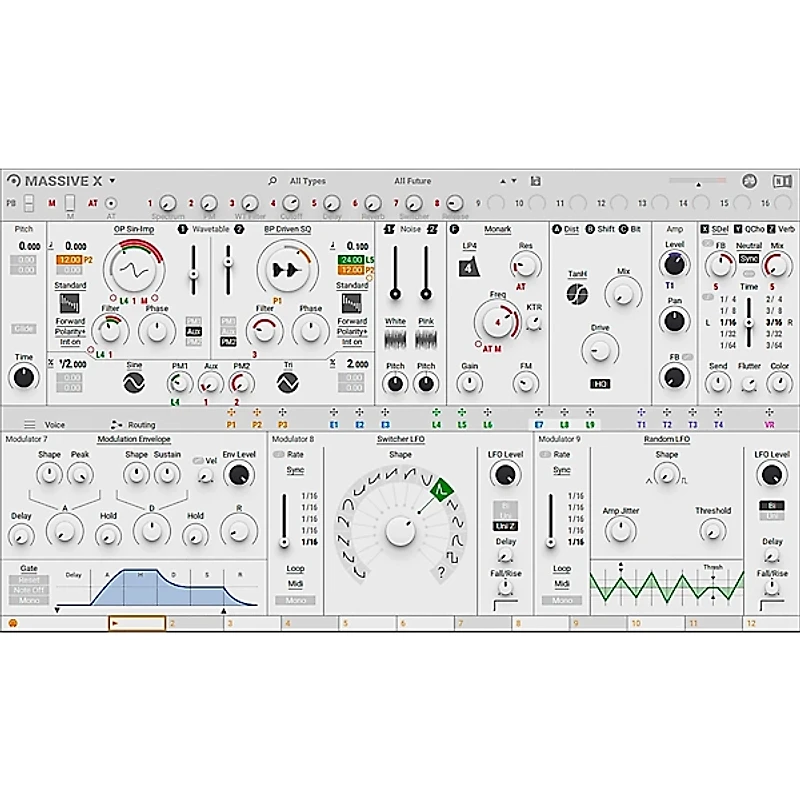Click the TanH distortion shape icon

point(576,293)
